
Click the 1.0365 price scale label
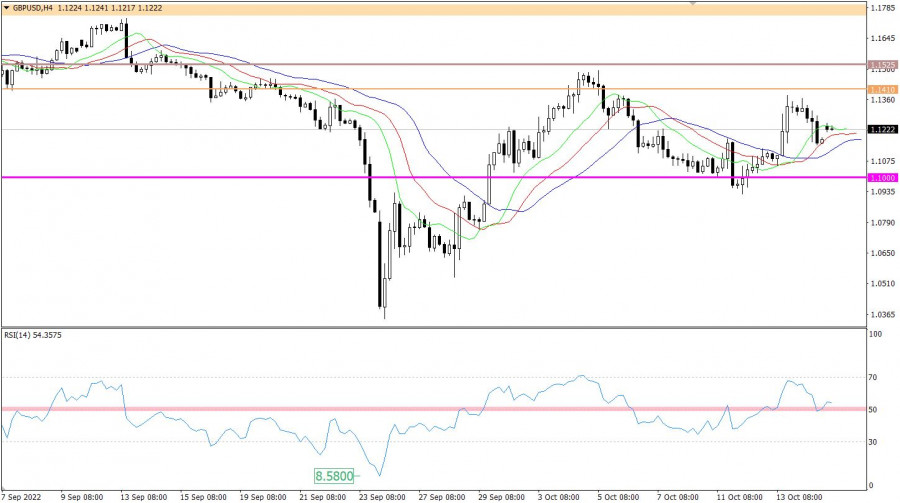pos(881,315)
